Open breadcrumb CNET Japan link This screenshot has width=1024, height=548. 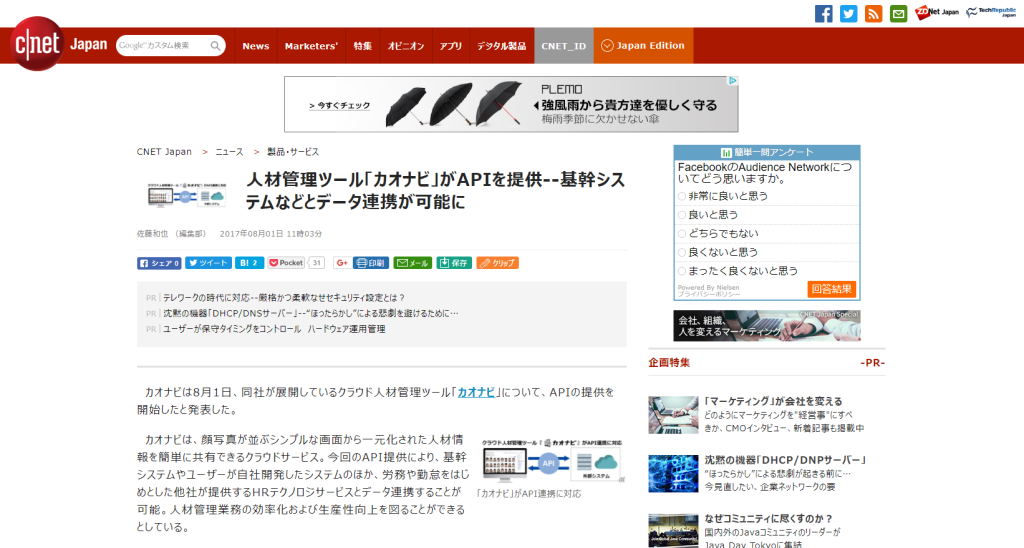[164, 152]
